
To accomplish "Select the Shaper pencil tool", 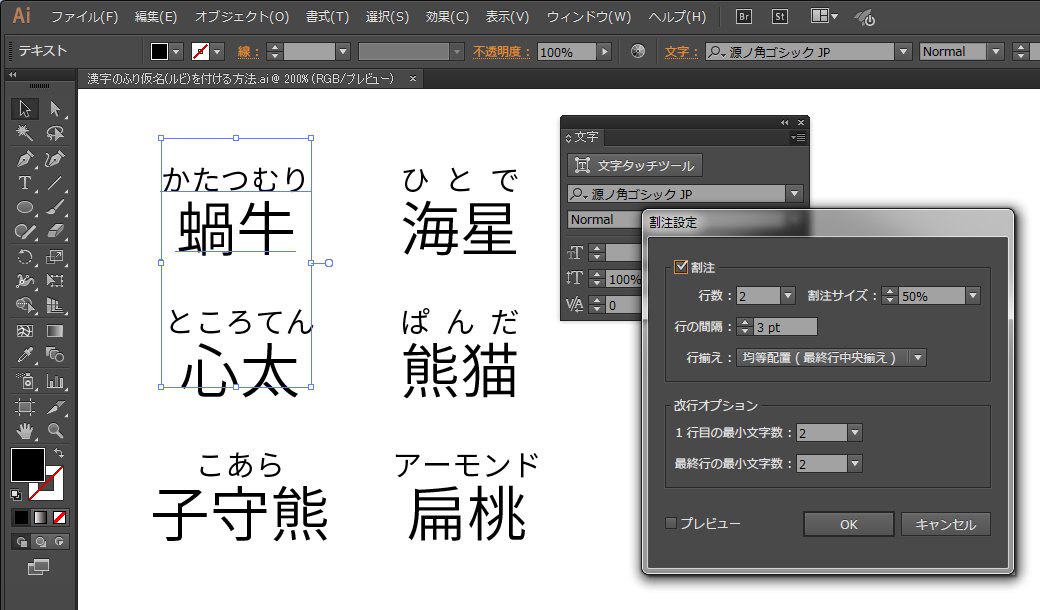I will [25, 232].
